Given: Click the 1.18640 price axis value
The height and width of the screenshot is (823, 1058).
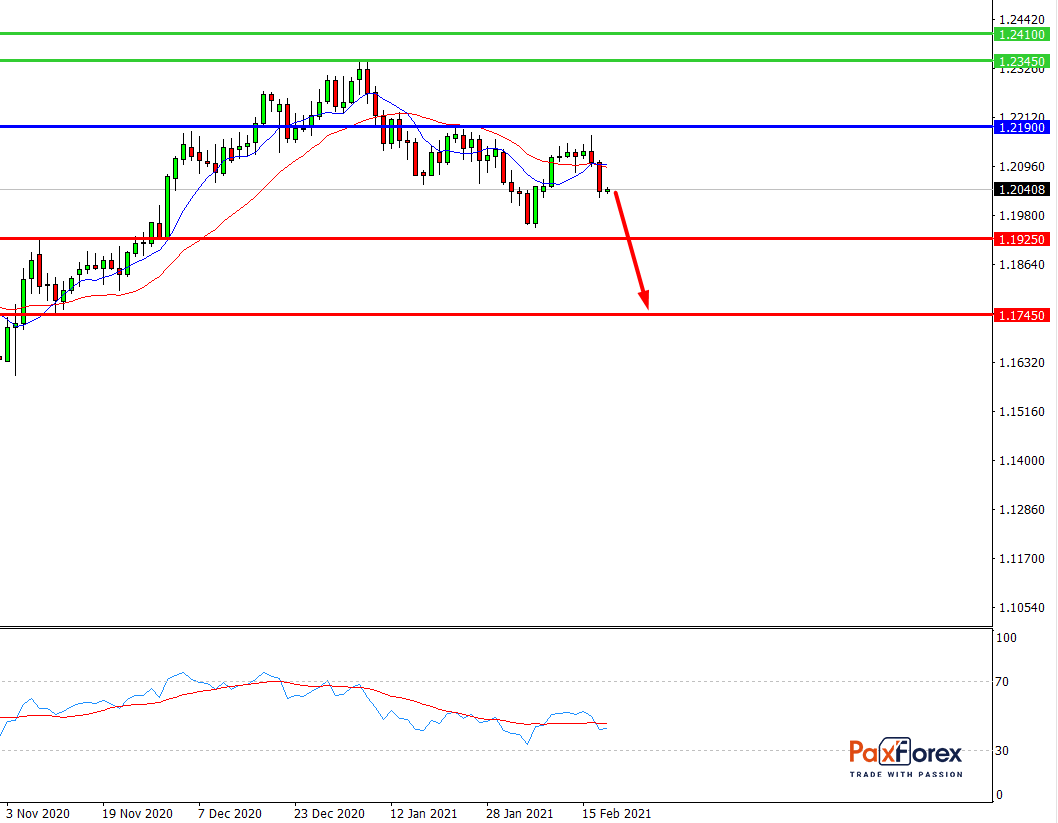Looking at the screenshot, I should tap(1022, 264).
